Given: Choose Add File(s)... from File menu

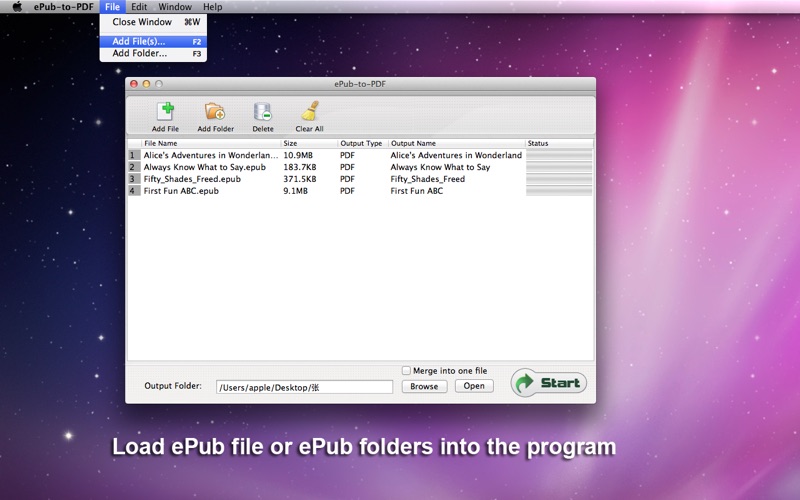Looking at the screenshot, I should (153, 41).
